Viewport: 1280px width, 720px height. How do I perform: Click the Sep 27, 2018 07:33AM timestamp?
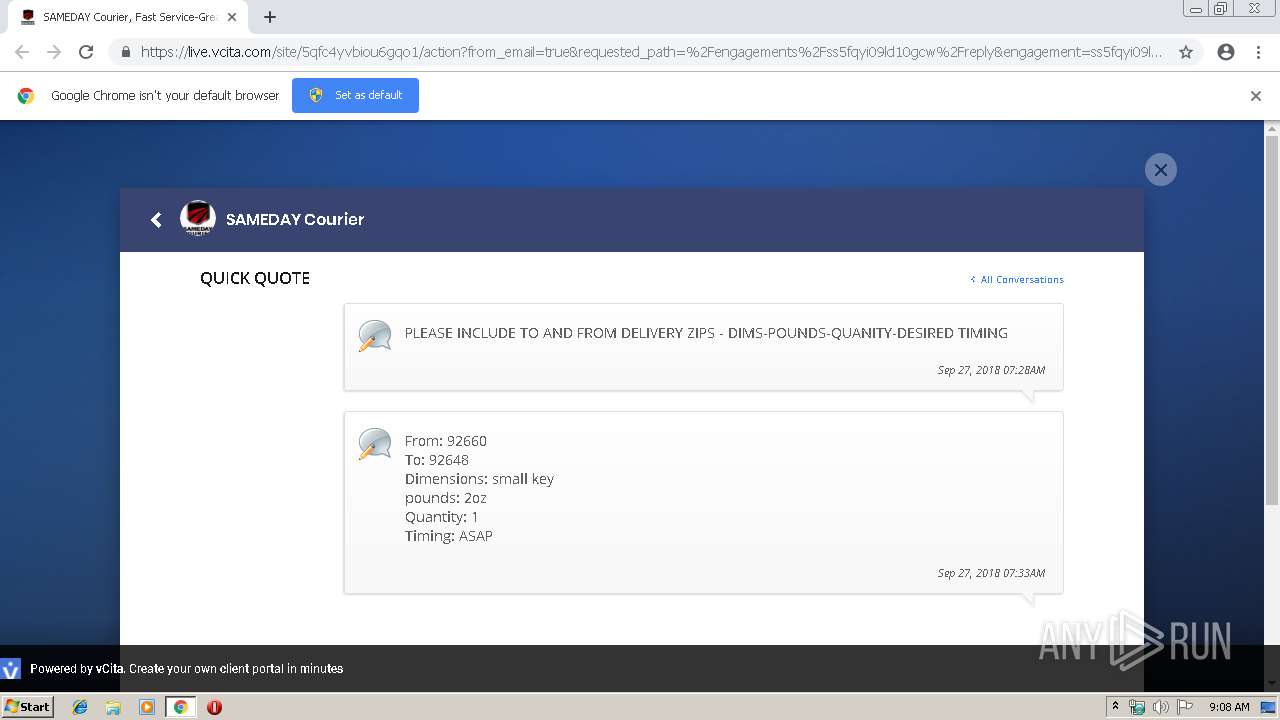(991, 573)
